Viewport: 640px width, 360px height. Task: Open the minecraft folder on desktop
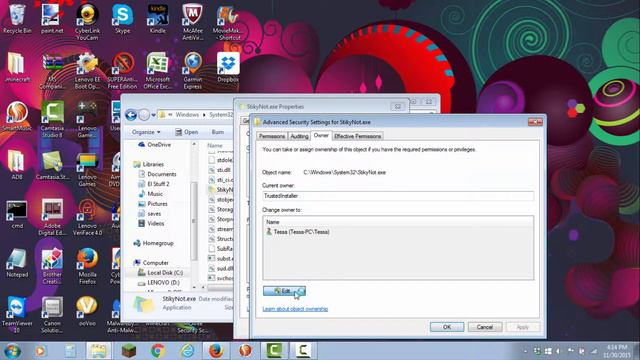click(x=17, y=67)
